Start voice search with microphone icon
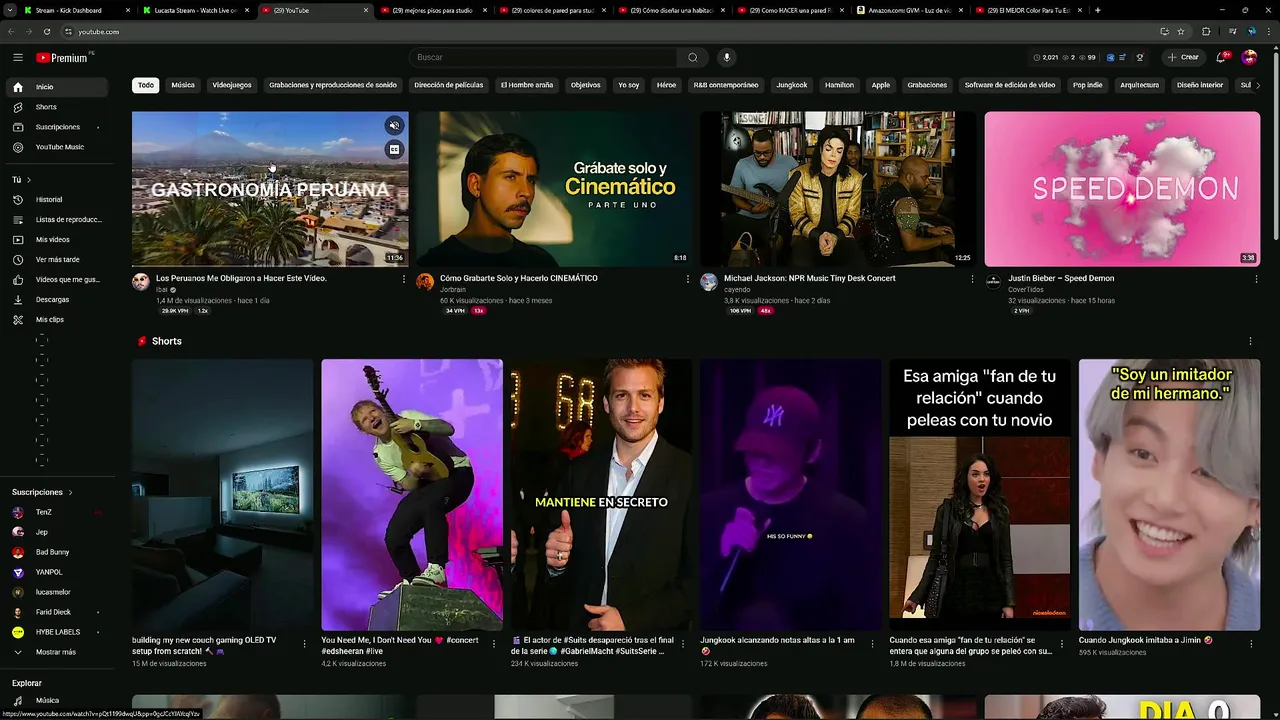 click(727, 57)
